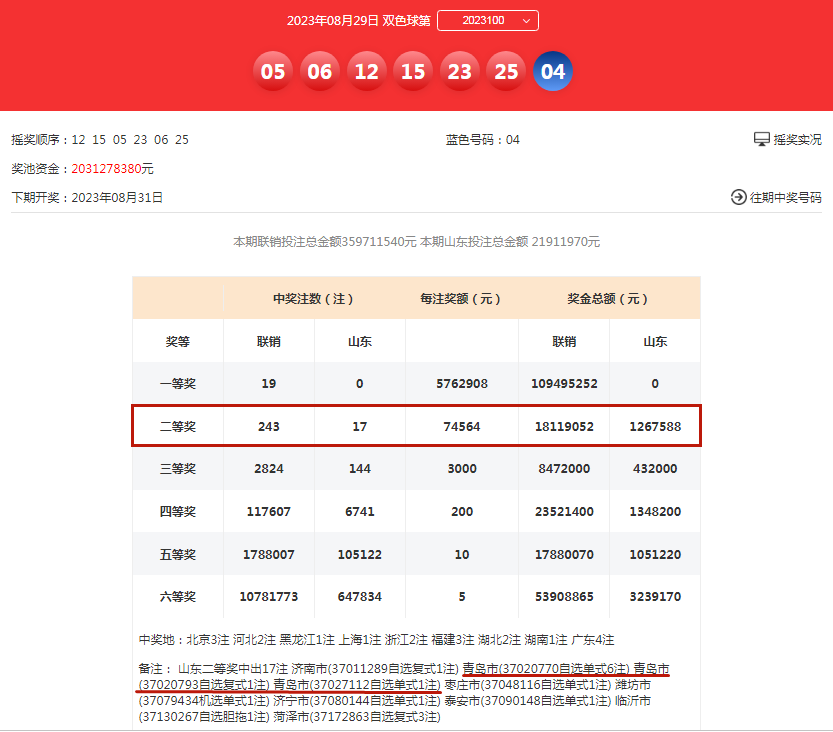Click the arrow icon beside 往期中奖号码
The image size is (833, 732).
739,198
